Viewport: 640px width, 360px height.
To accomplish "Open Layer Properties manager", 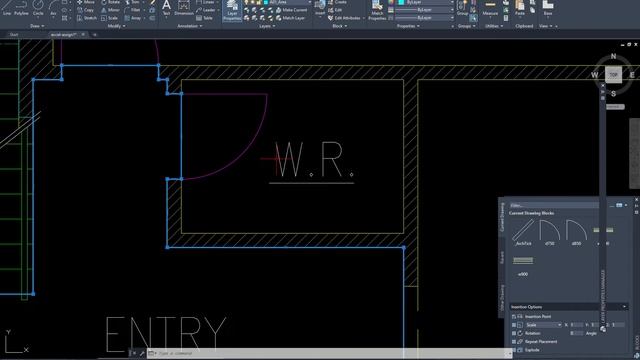I will pos(232,10).
